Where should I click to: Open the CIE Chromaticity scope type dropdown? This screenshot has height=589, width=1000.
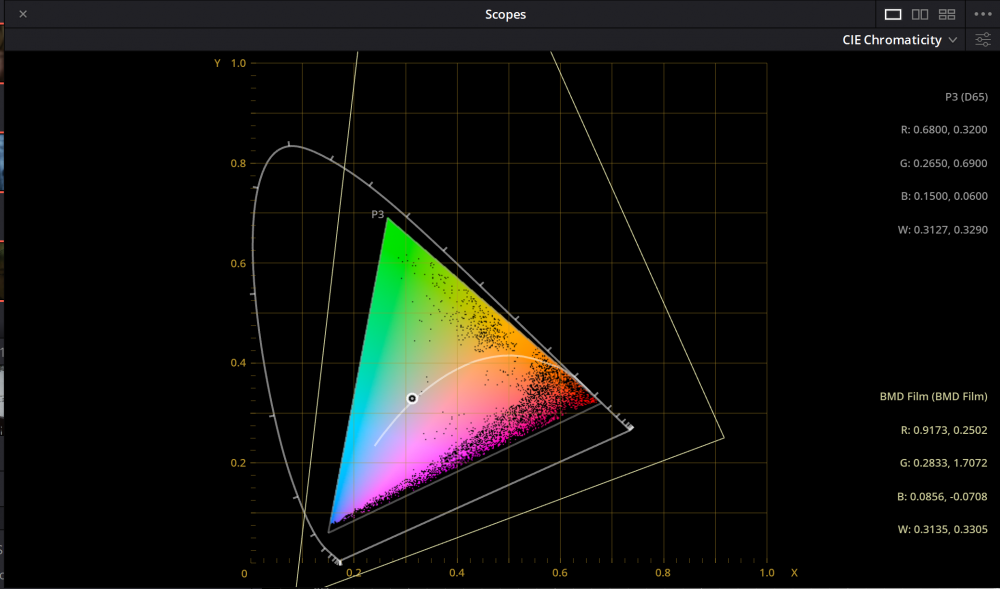pos(899,40)
